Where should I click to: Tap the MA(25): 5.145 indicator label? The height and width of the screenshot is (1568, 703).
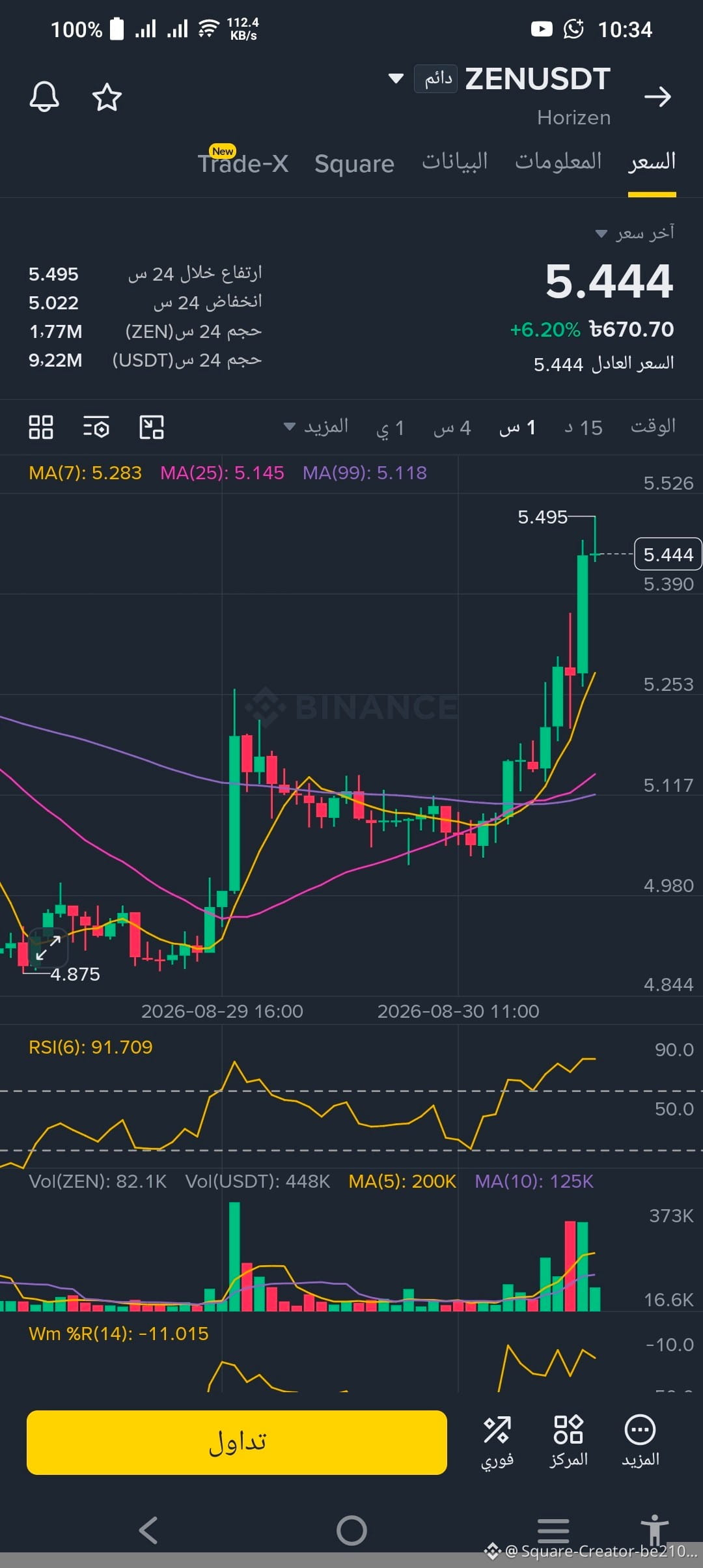pyautogui.click(x=223, y=473)
